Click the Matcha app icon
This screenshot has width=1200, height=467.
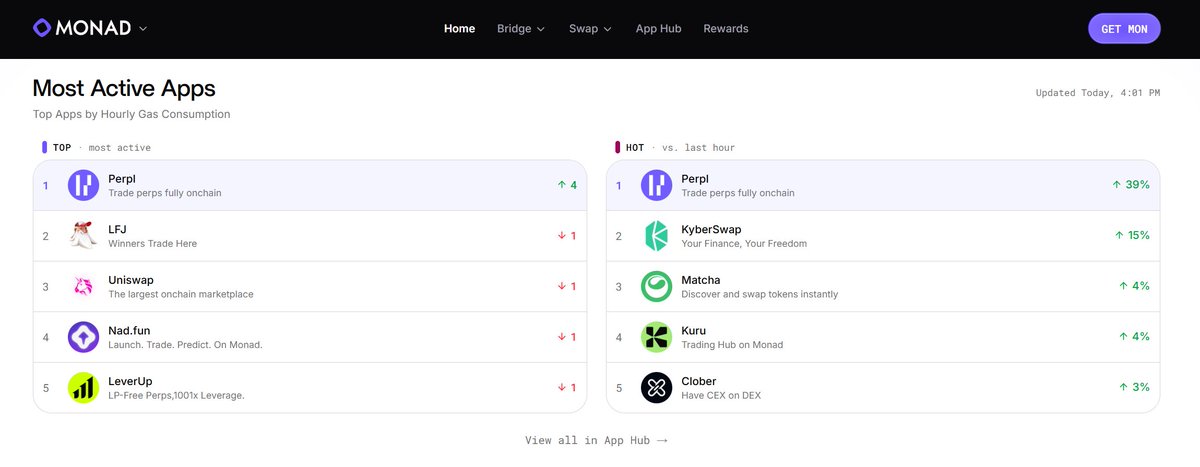pos(657,286)
